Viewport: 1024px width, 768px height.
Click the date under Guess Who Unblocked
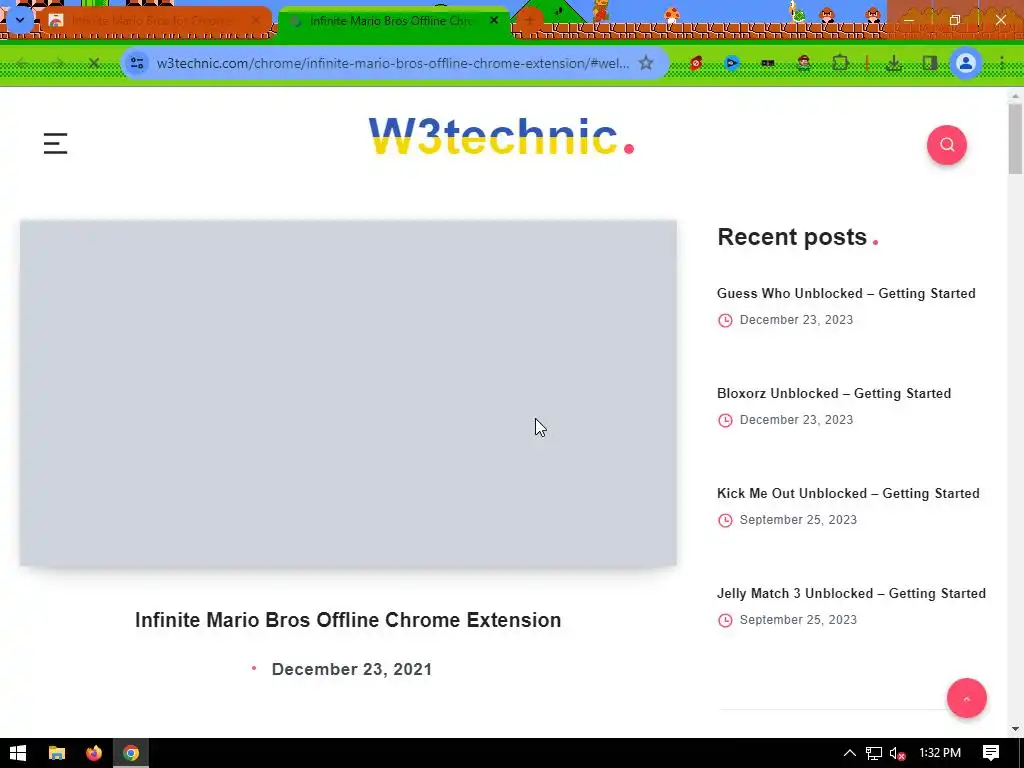click(796, 320)
